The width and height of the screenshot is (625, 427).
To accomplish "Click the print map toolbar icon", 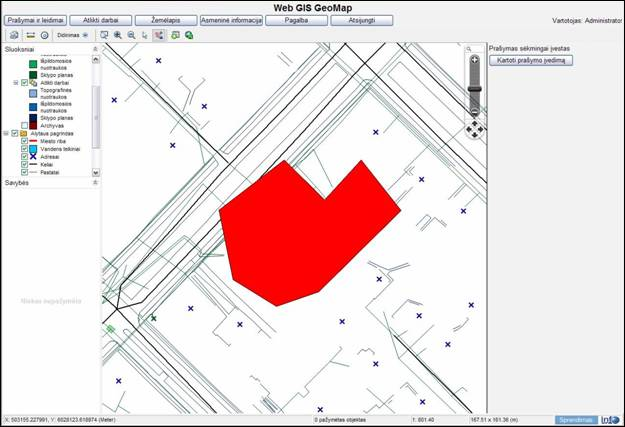I will click(14, 35).
